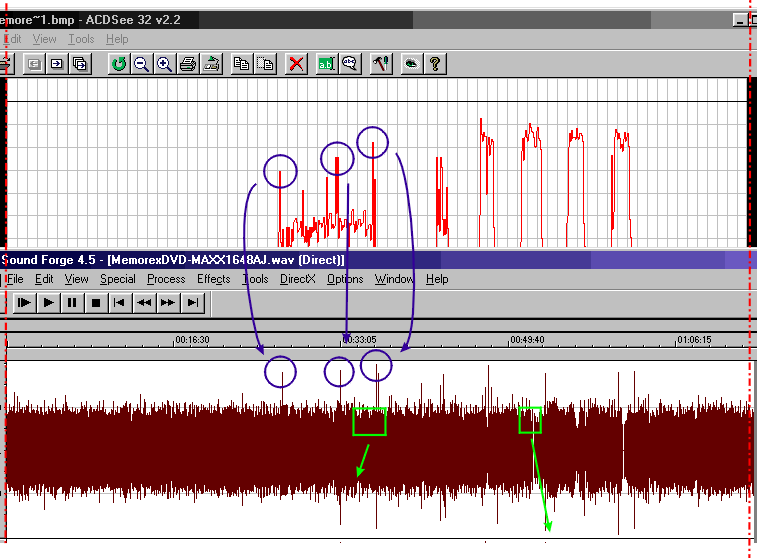Open Sound Forge Effects menu

(213, 279)
